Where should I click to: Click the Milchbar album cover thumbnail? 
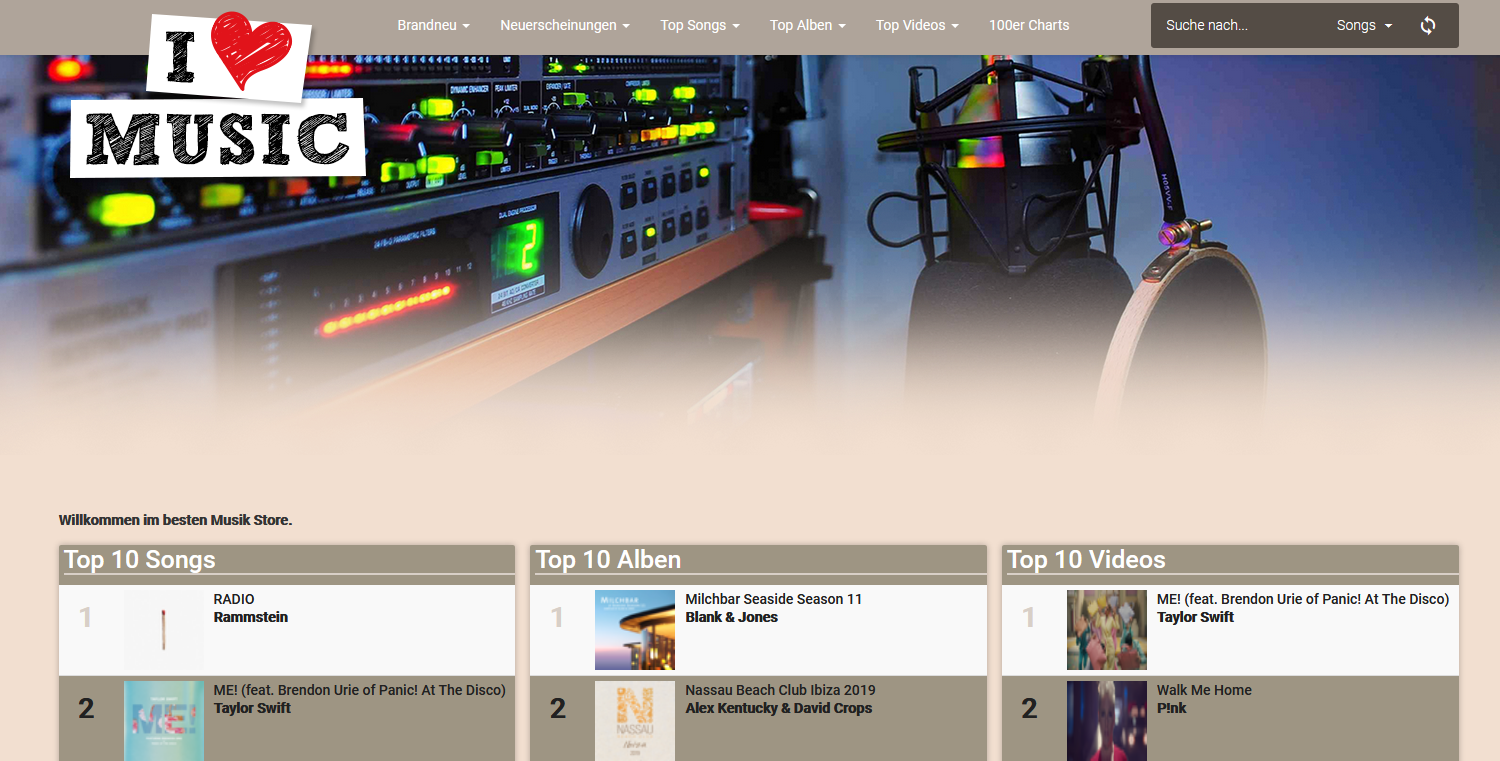635,629
